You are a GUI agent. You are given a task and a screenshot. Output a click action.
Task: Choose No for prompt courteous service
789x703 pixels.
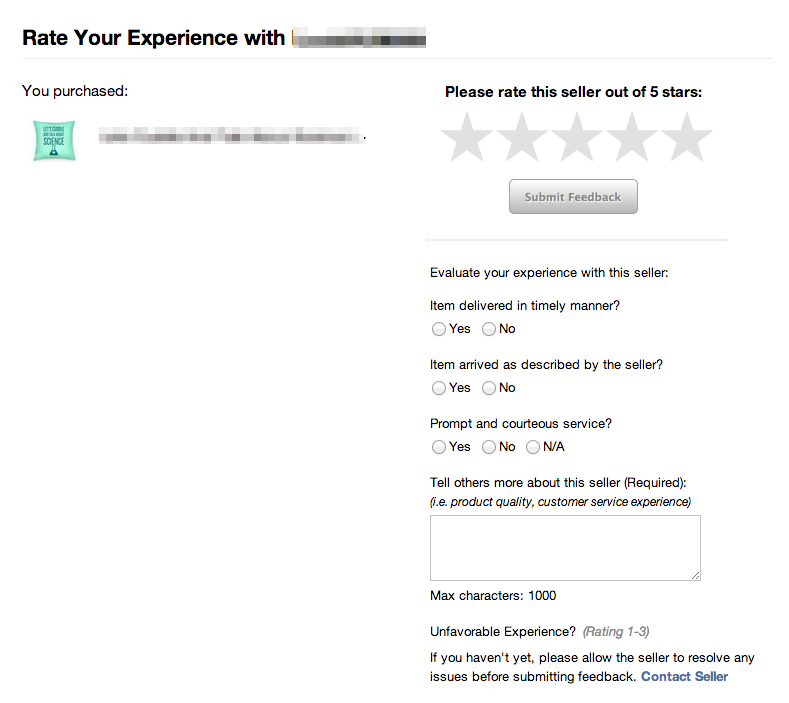pos(489,447)
